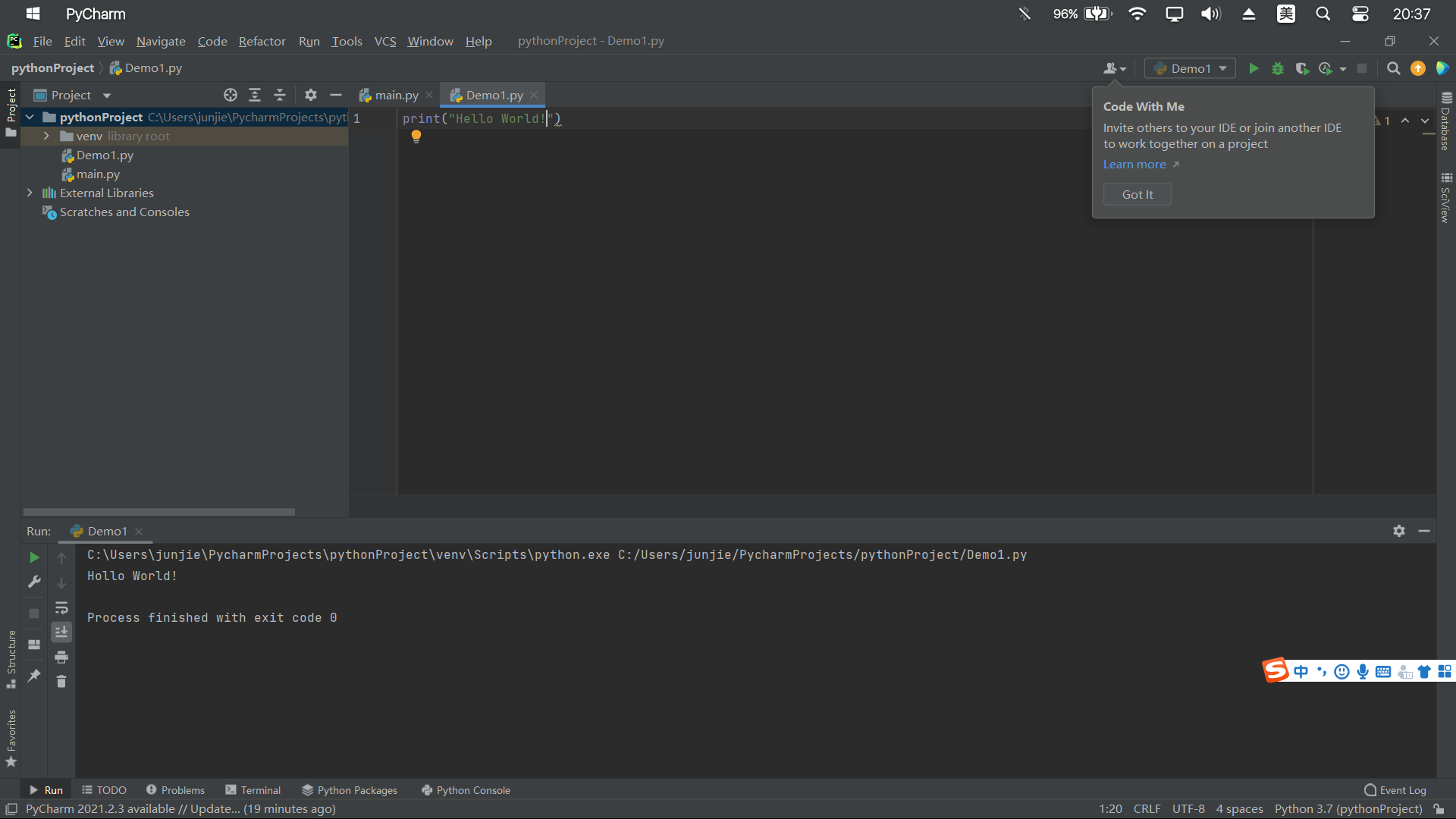Open the Refactor menu
The image size is (1456, 819).
(x=262, y=41)
